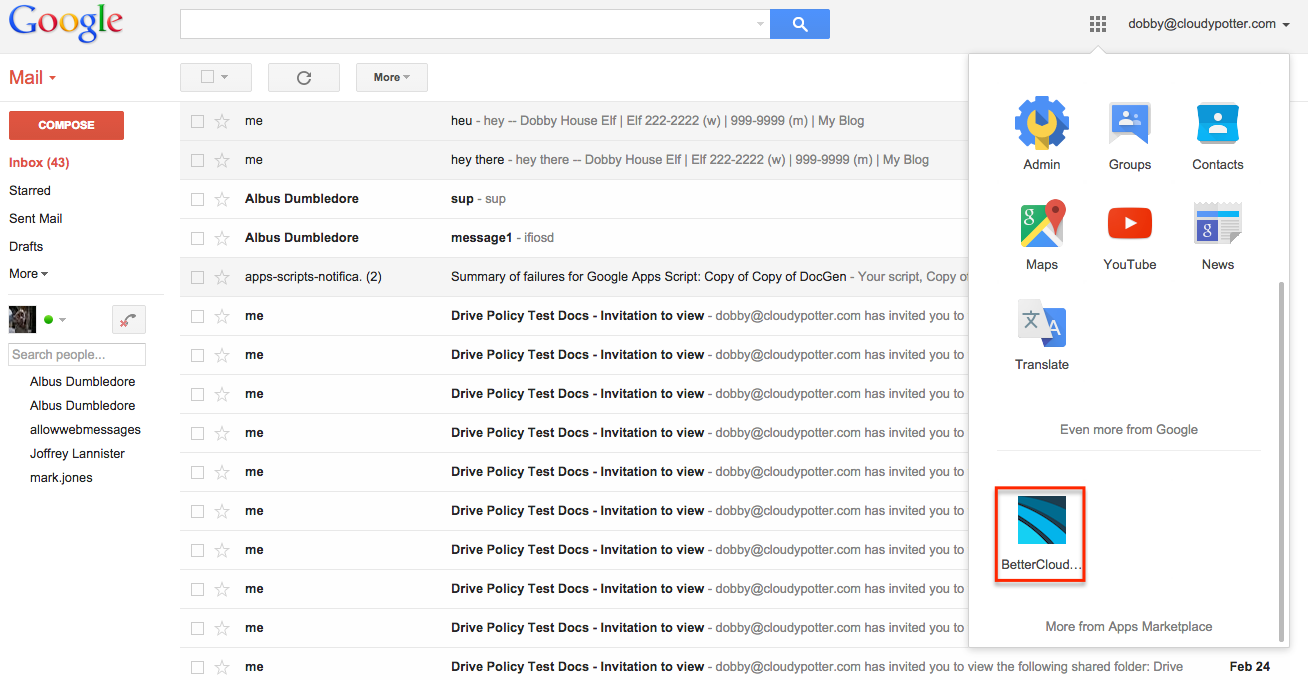Open the Starred folder

point(30,190)
